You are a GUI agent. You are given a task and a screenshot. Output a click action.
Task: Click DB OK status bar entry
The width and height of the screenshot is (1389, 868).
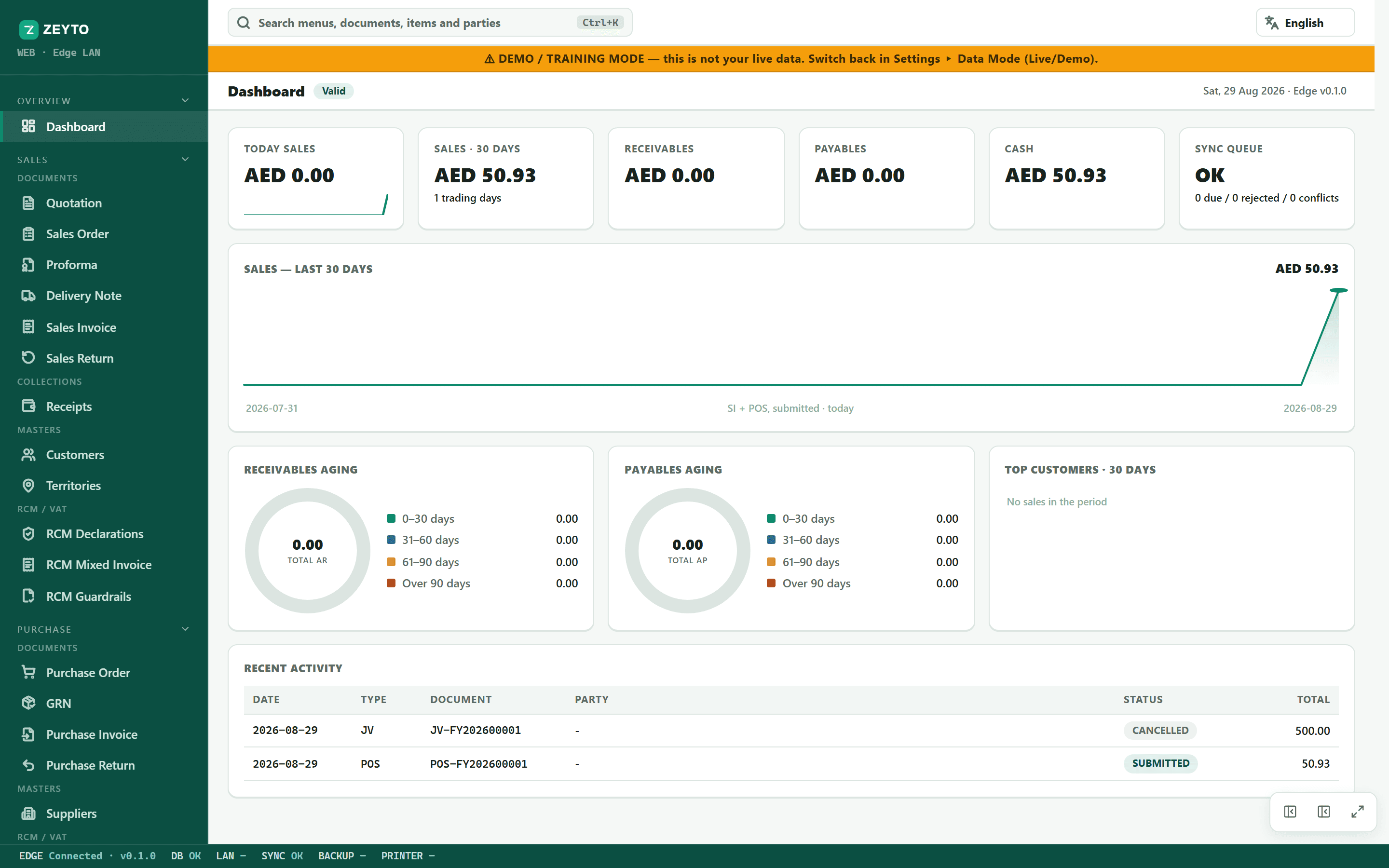pos(186,856)
